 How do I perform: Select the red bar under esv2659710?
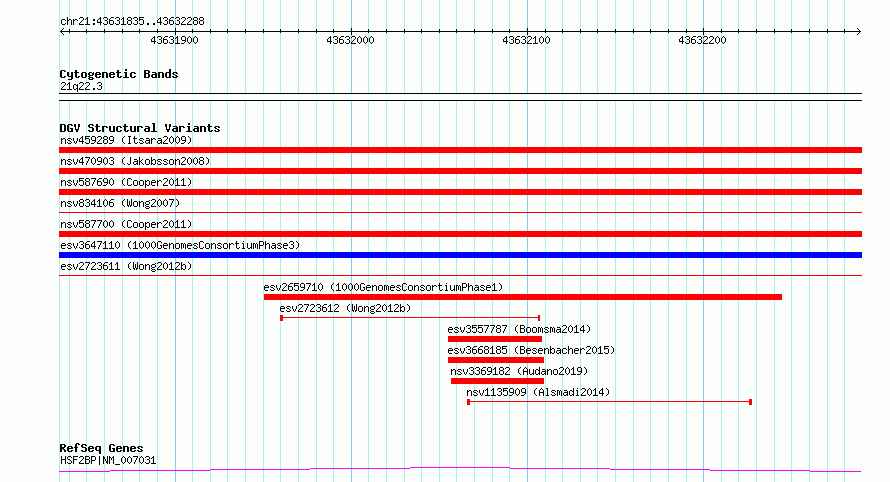(523, 297)
